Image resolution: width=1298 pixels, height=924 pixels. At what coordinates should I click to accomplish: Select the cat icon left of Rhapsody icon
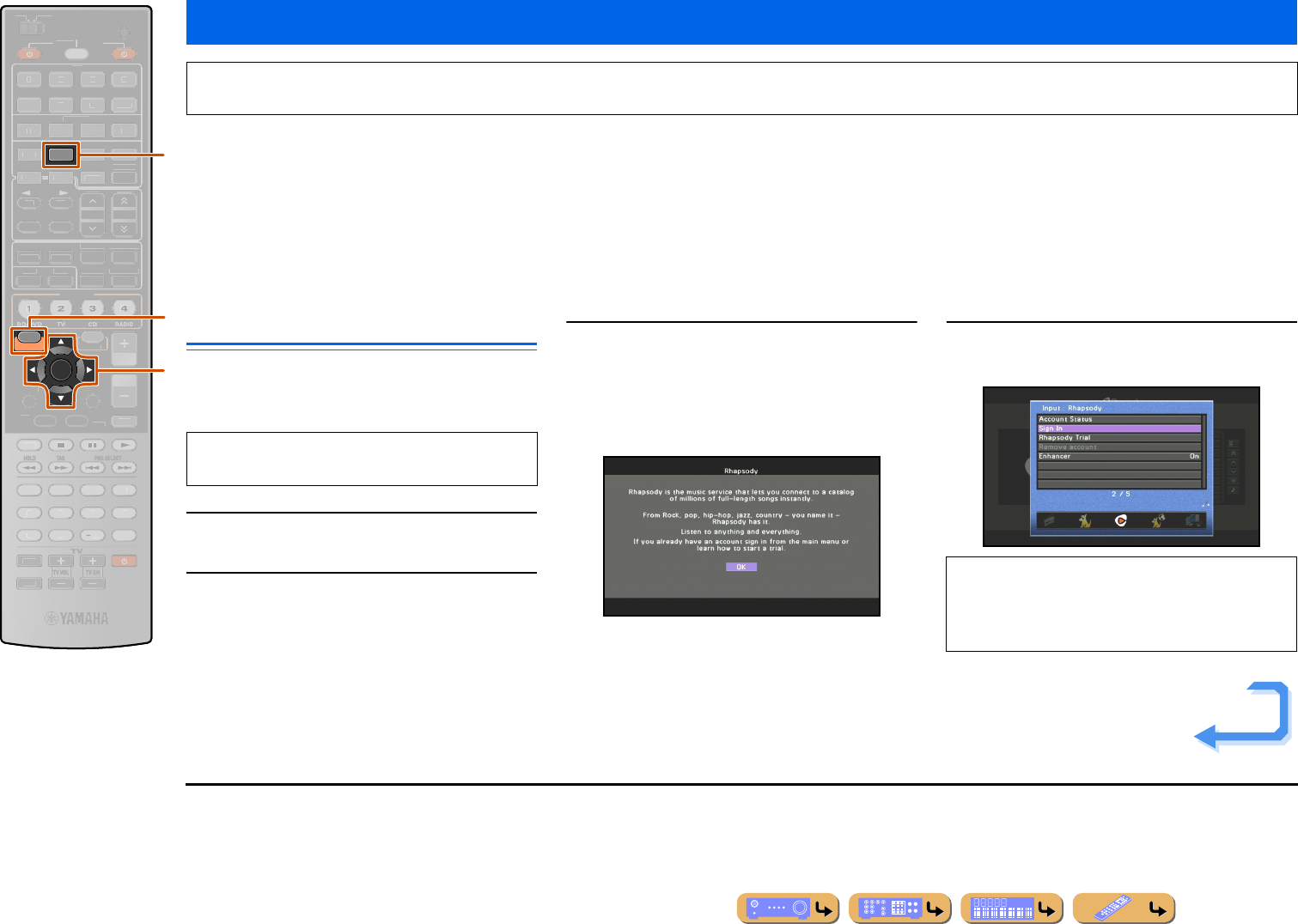pyautogui.click(x=1085, y=520)
